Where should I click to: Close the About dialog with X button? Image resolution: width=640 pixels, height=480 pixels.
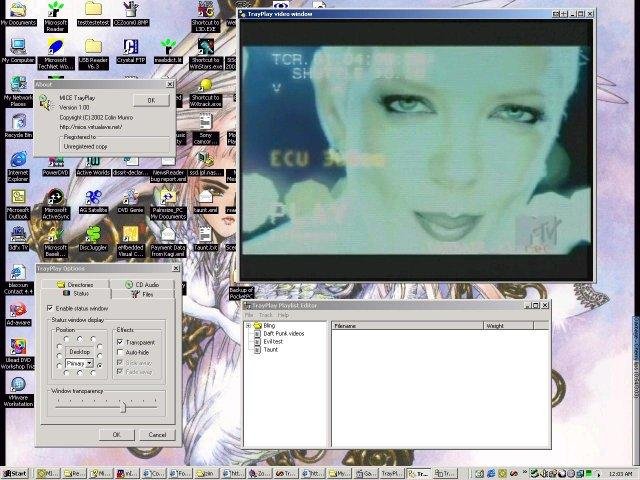tap(170, 84)
